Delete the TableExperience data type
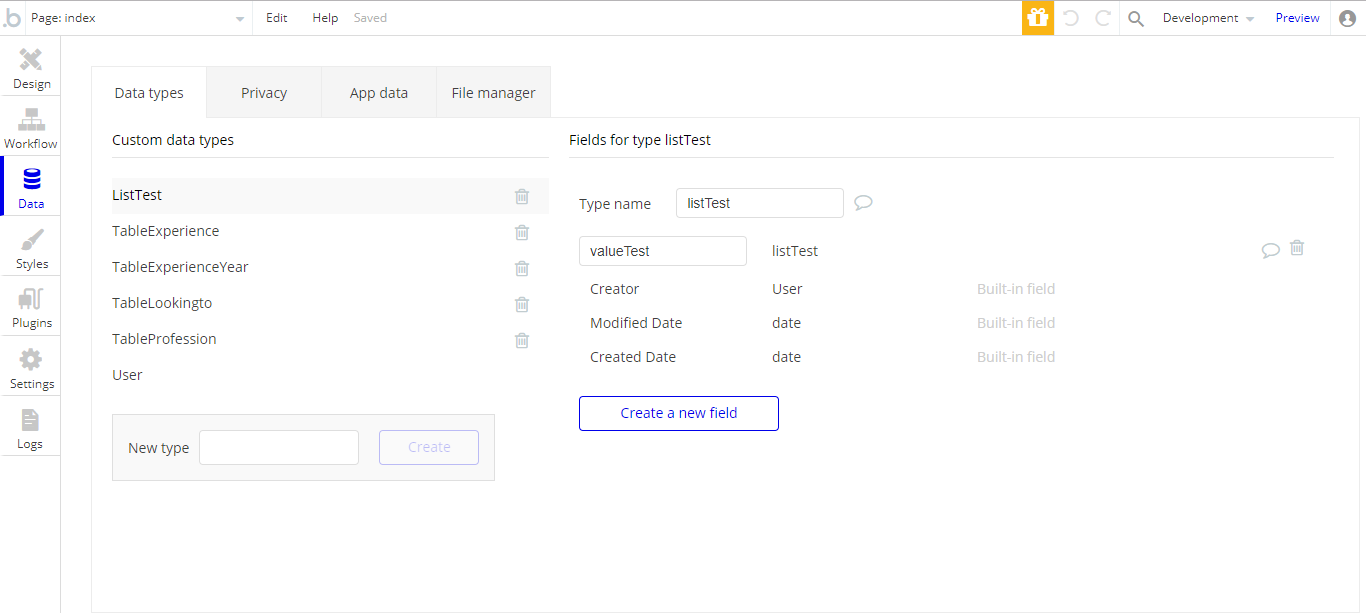Screen dimensions: 1366x614 coord(522,232)
